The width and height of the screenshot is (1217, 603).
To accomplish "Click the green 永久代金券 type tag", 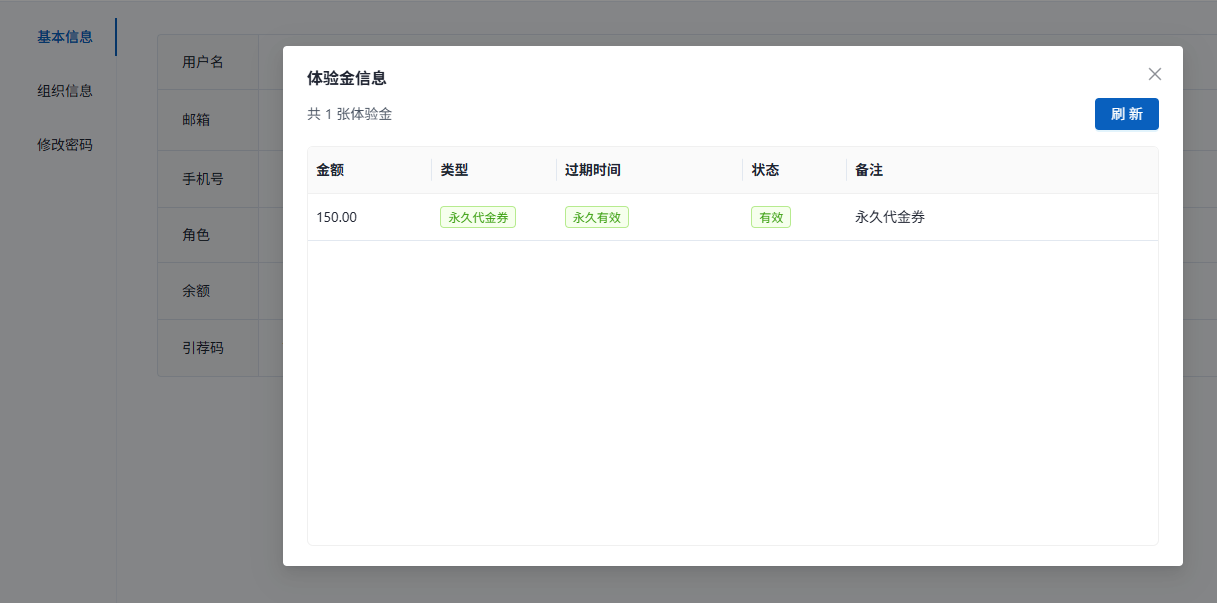I will tap(478, 217).
